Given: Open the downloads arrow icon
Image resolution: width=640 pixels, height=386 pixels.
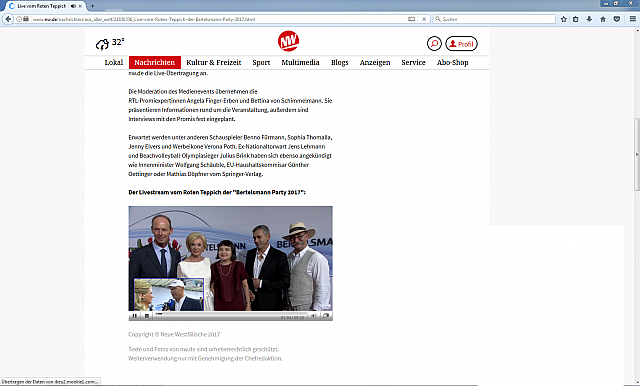Looking at the screenshot, I should pos(589,19).
